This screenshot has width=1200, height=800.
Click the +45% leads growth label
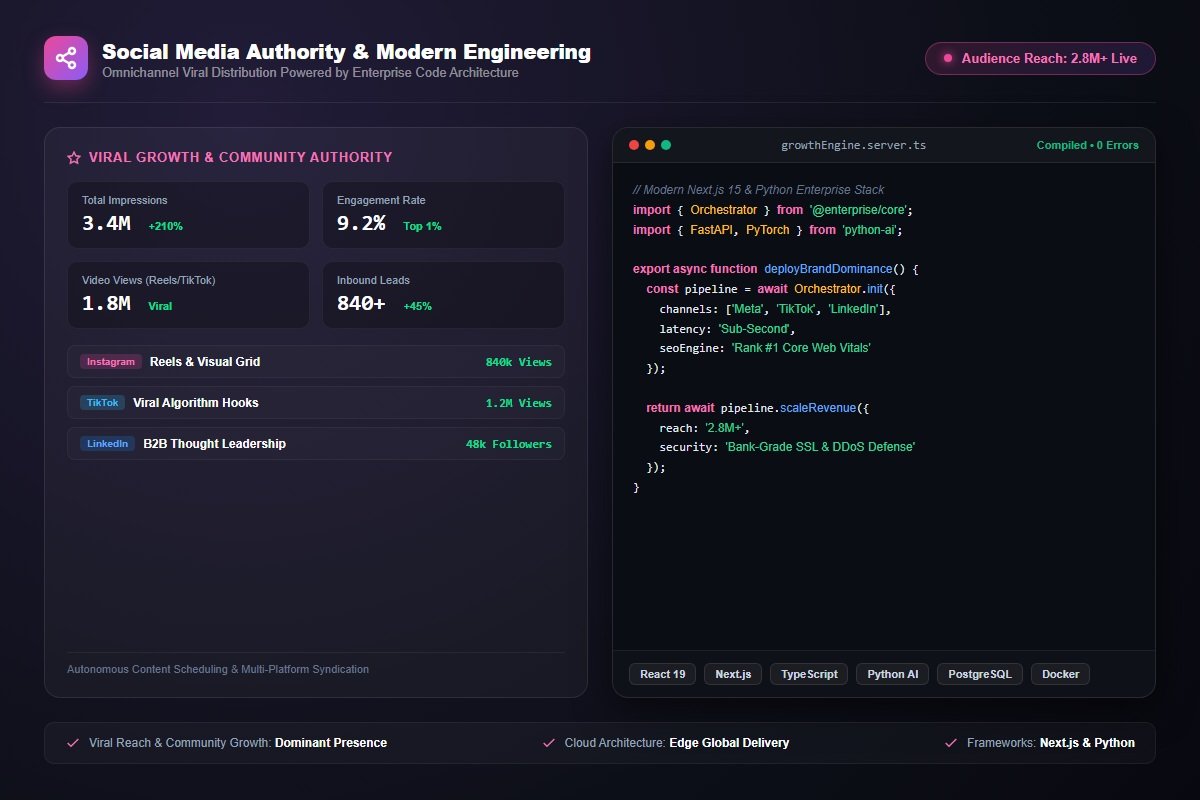click(417, 306)
